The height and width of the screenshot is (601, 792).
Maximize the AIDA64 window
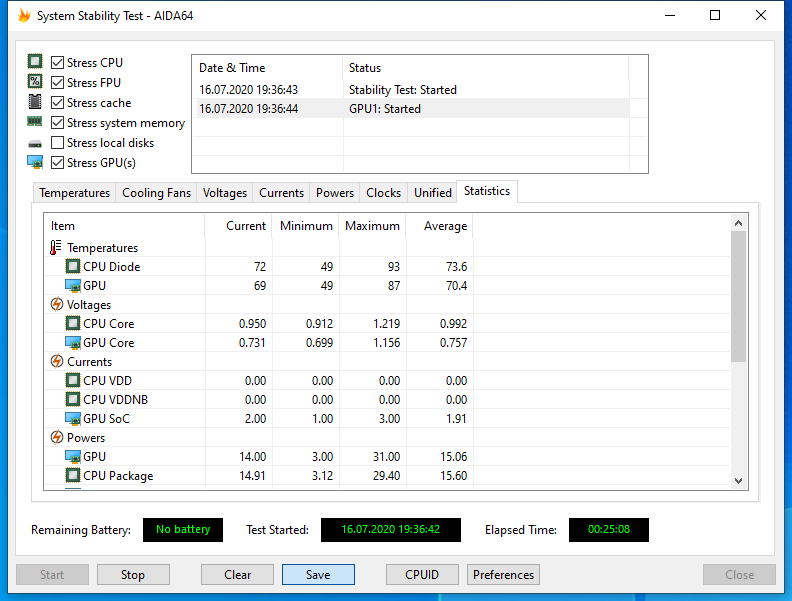coord(715,16)
